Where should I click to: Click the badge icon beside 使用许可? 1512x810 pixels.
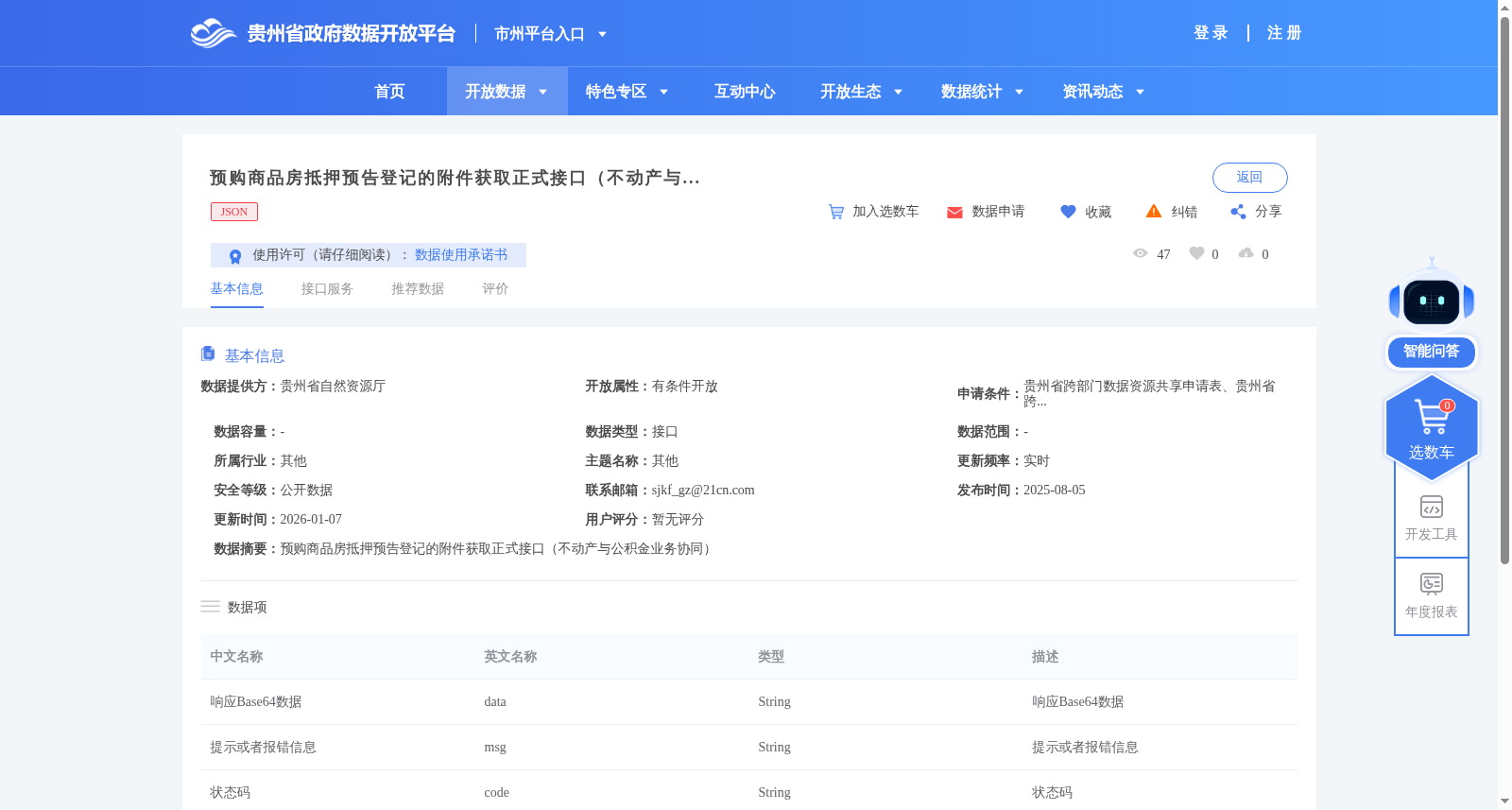tap(235, 255)
